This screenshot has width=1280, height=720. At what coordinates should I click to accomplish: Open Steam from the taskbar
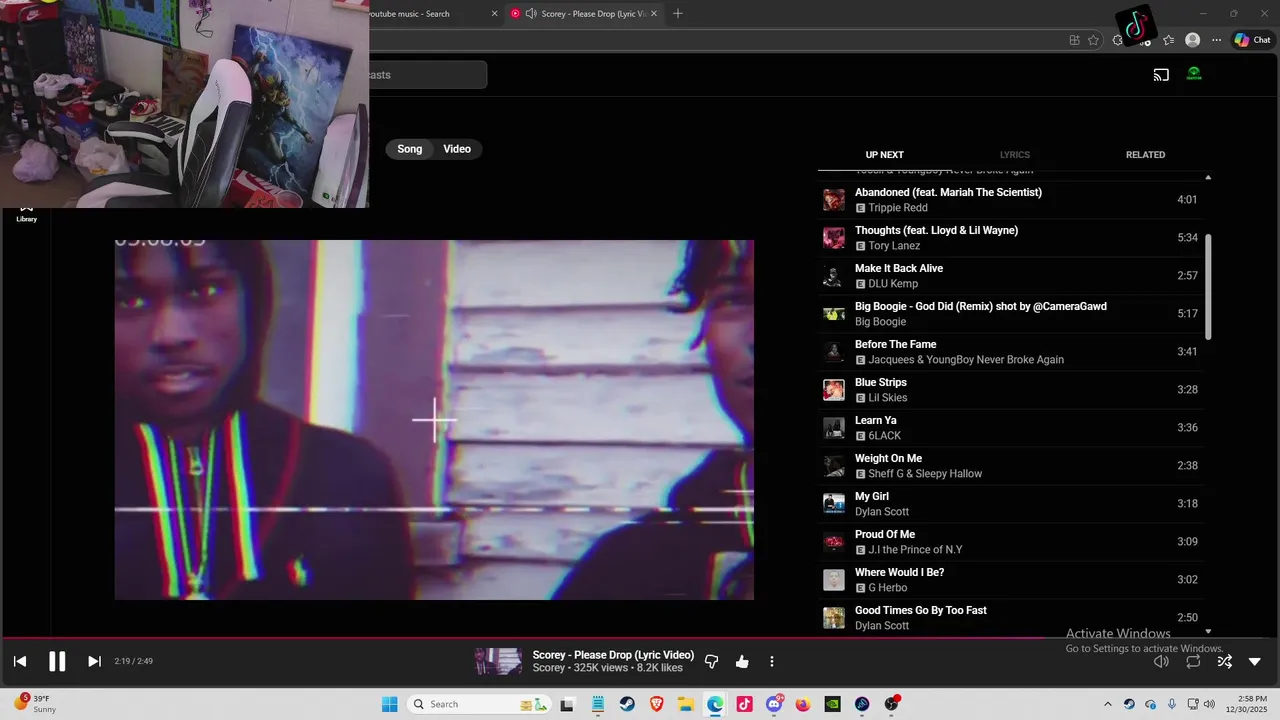[x=627, y=704]
